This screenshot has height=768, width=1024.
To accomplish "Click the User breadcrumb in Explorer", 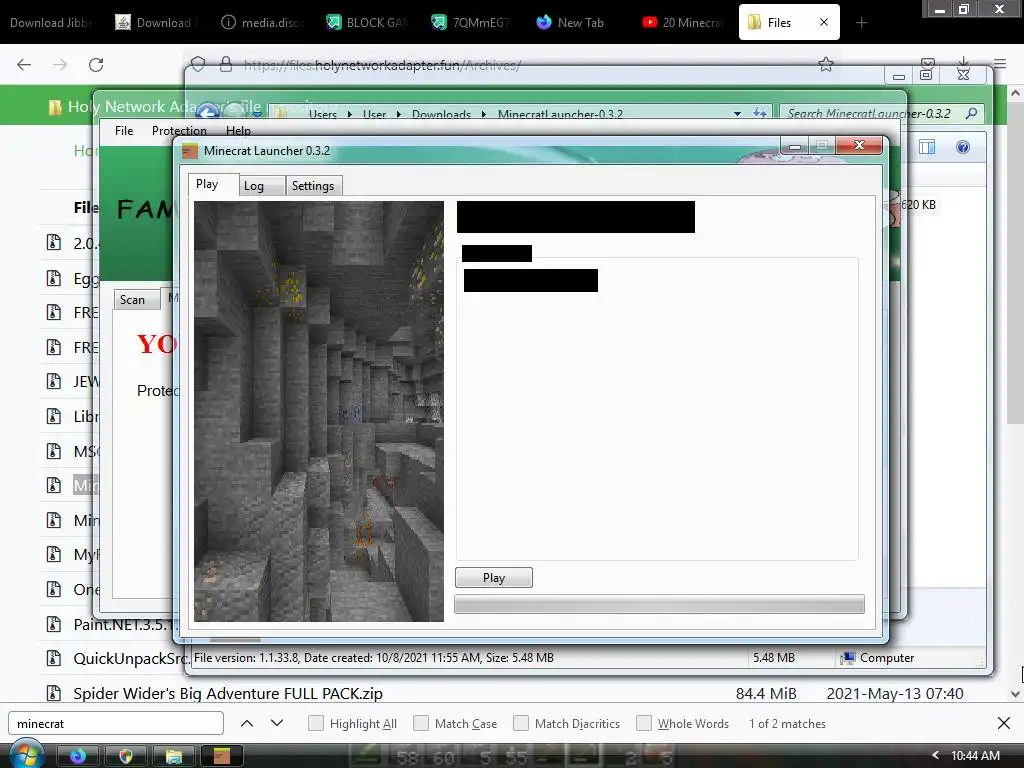I will pyautogui.click(x=374, y=114).
